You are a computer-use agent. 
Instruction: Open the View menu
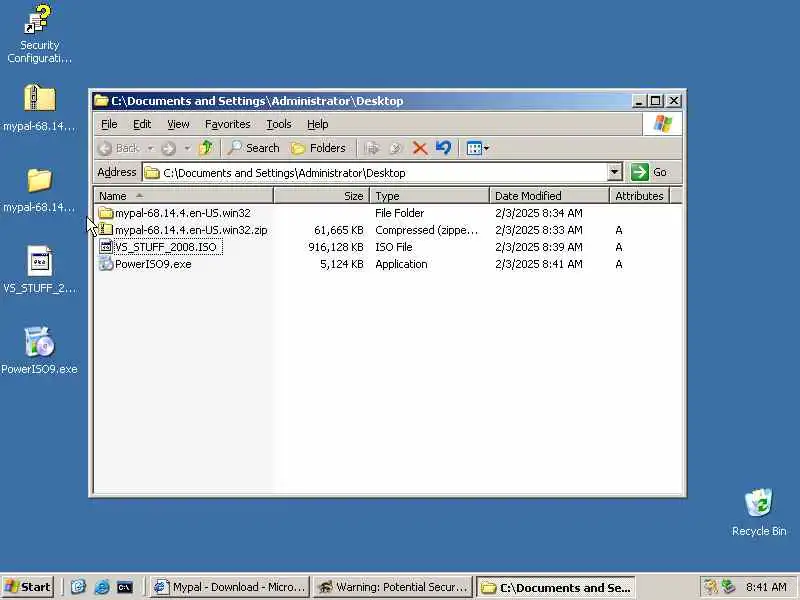pos(178,124)
